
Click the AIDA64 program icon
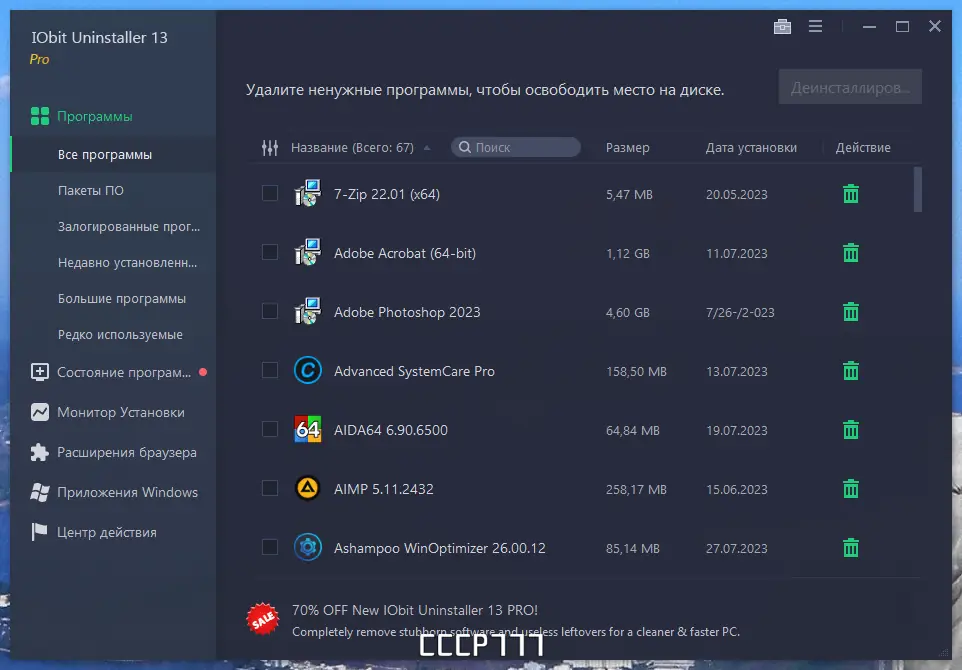(307, 429)
